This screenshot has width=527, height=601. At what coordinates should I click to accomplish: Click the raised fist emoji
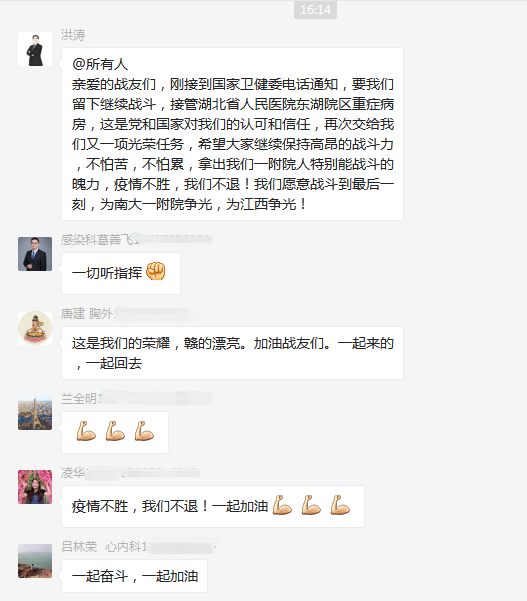pyautogui.click(x=156, y=271)
